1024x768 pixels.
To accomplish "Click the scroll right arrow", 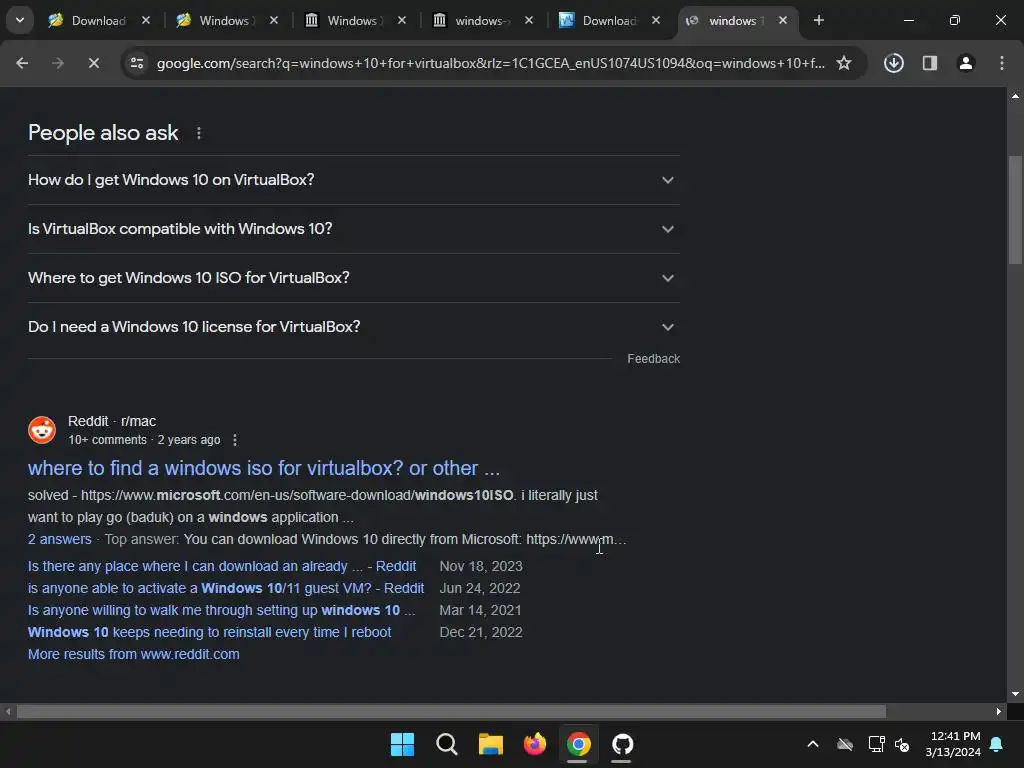I will (999, 711).
